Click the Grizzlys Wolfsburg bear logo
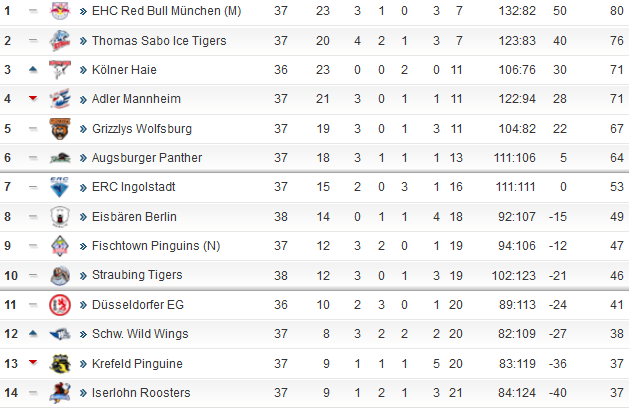Screen dimensions: 629x411 click(60, 129)
